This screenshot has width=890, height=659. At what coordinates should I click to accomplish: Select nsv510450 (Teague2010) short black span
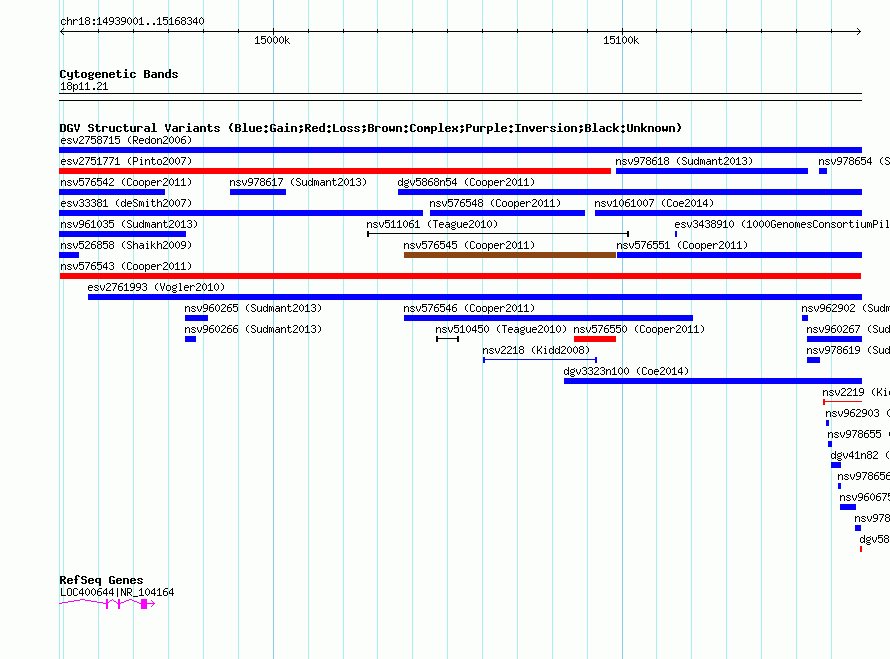447,339
